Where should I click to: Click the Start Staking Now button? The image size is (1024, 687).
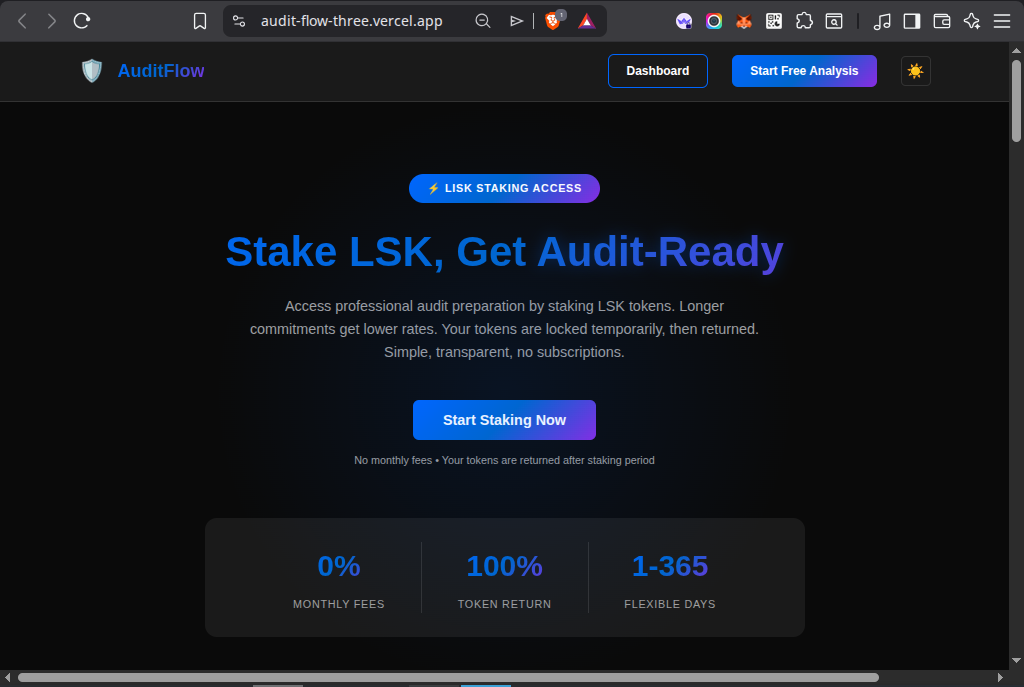[504, 420]
